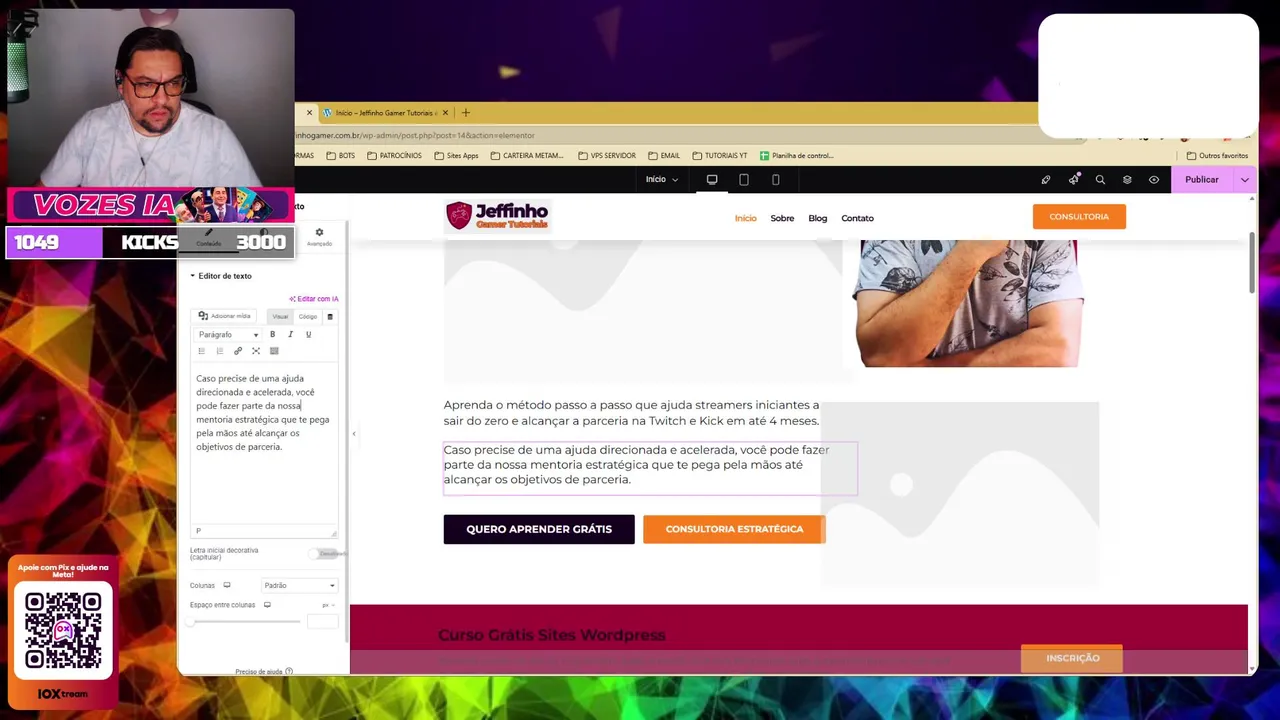Click the Publicar button
The image size is (1280, 720).
(1202, 180)
